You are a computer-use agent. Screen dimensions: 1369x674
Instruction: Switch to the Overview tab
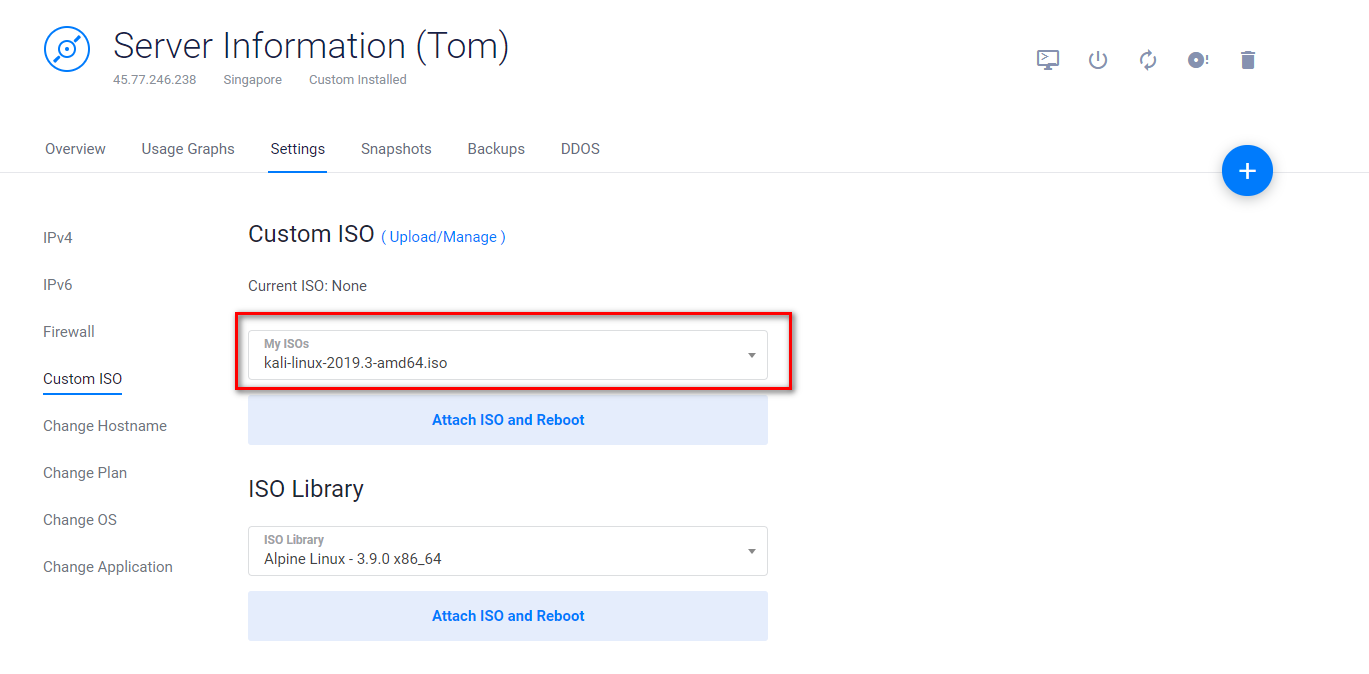[x=75, y=149]
